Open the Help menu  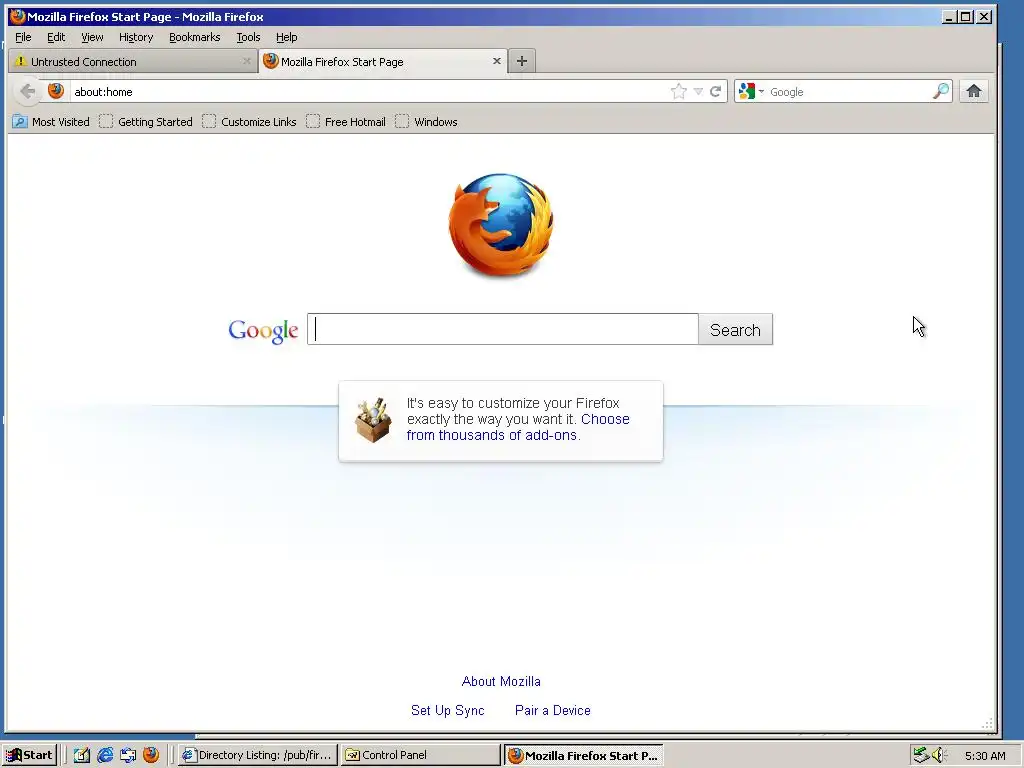coord(286,37)
